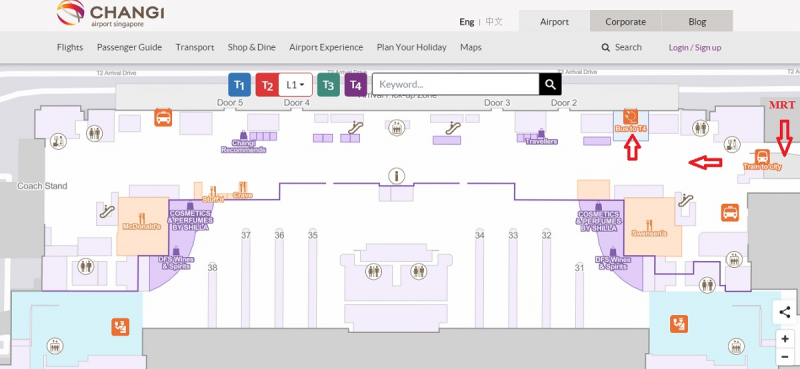
Task: Switch to the Airport tab
Action: [x=555, y=21]
